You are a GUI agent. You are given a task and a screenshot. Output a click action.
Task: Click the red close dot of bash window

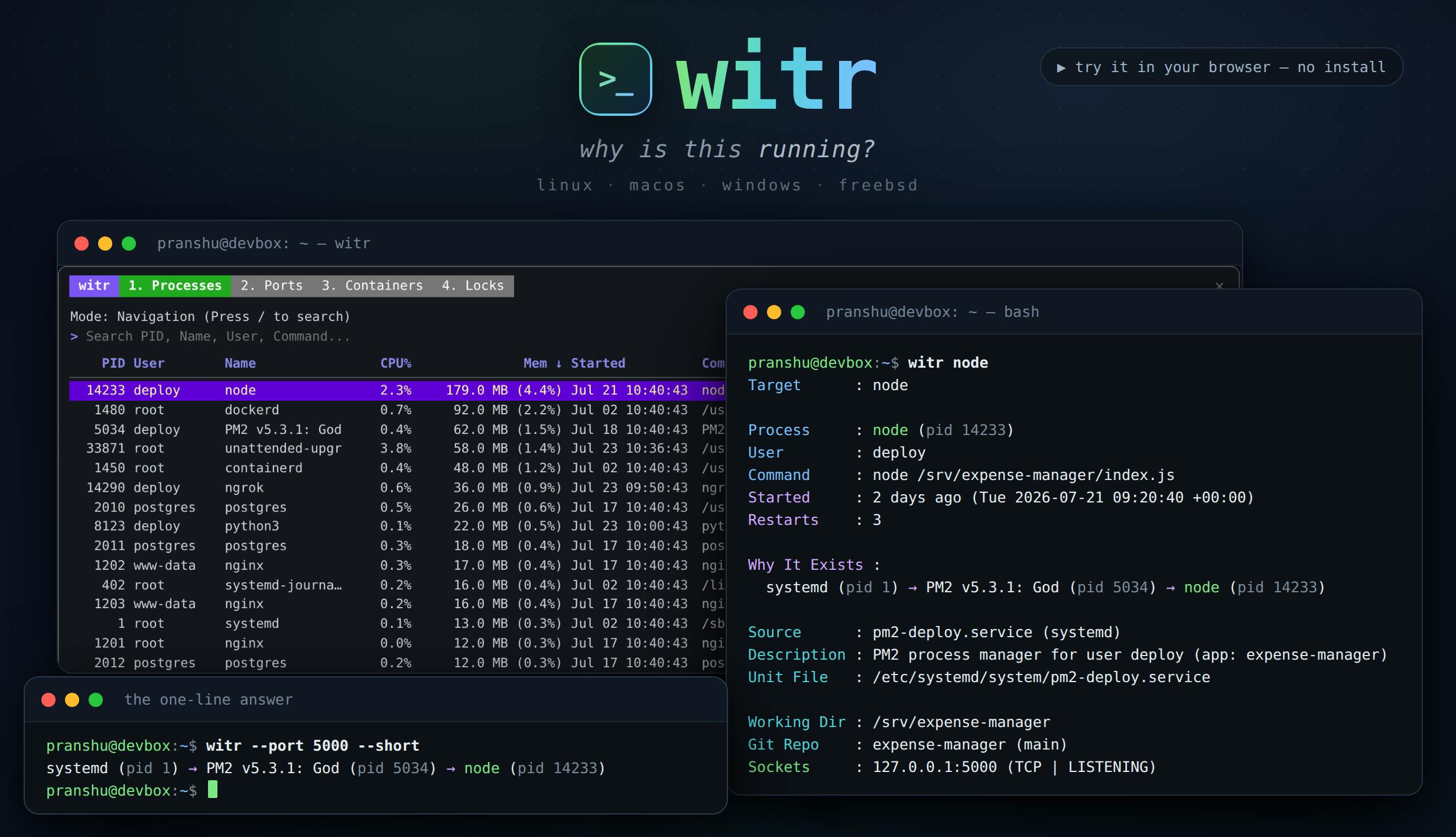click(x=750, y=312)
